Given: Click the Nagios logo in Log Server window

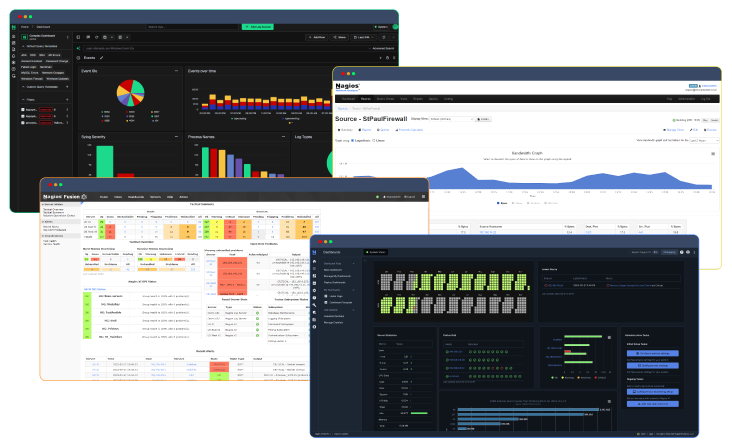Looking at the screenshot, I should 14,28.
